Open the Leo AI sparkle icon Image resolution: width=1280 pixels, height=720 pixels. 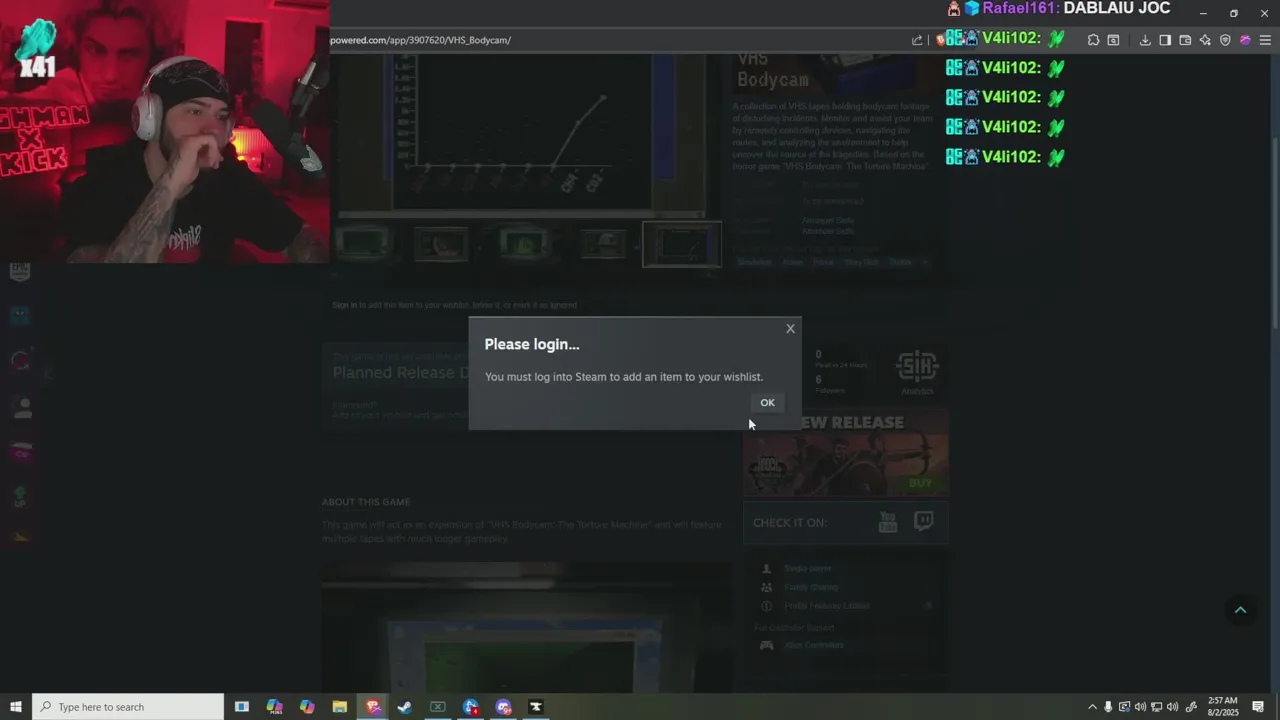click(x=1205, y=40)
